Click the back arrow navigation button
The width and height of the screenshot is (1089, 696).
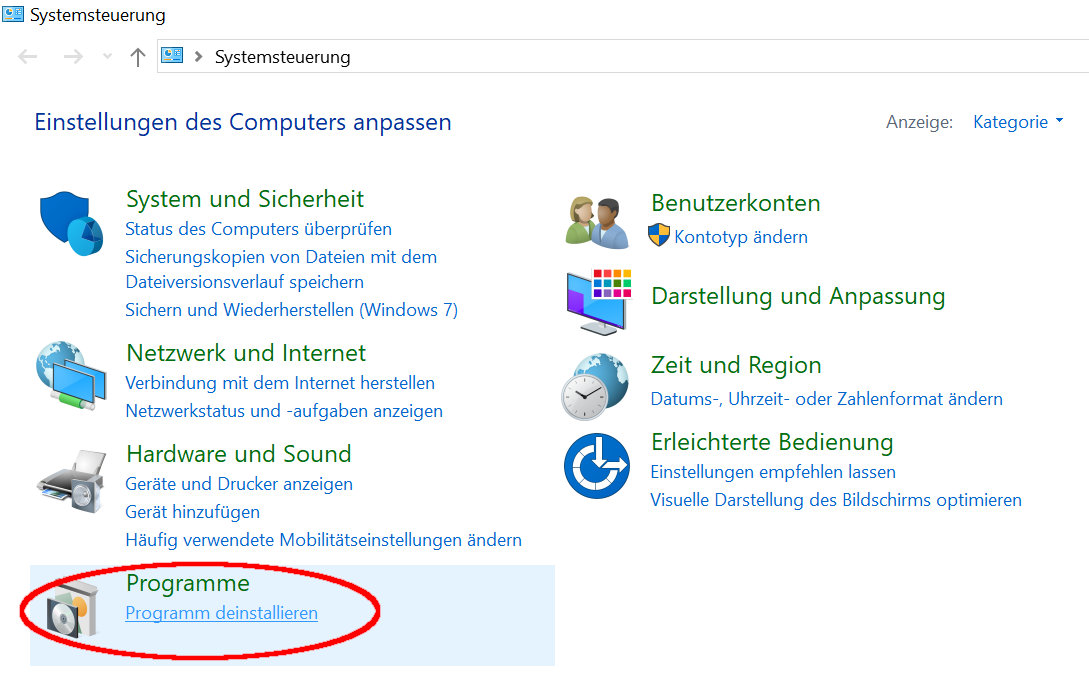28,56
